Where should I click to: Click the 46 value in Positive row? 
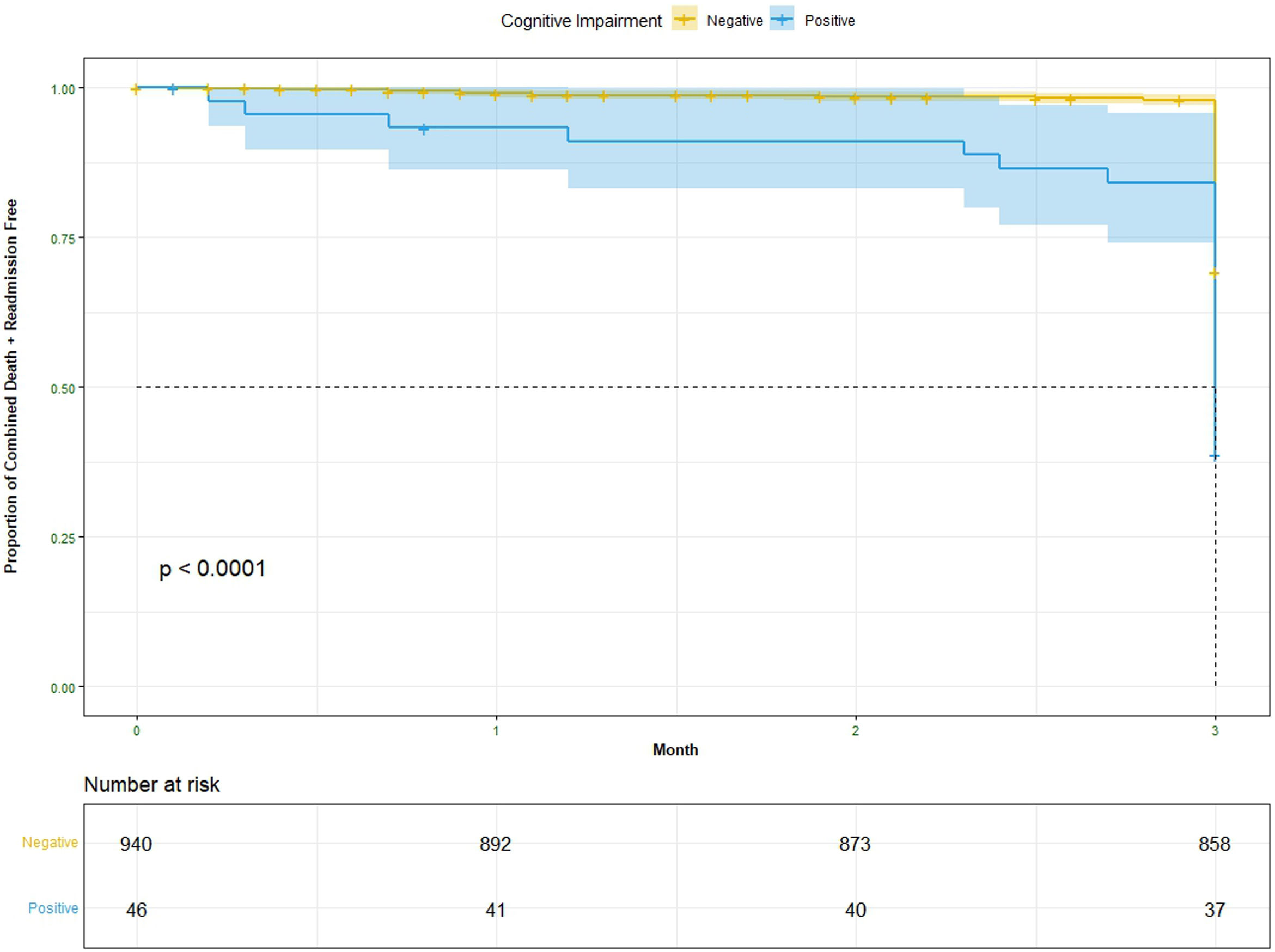click(x=137, y=910)
